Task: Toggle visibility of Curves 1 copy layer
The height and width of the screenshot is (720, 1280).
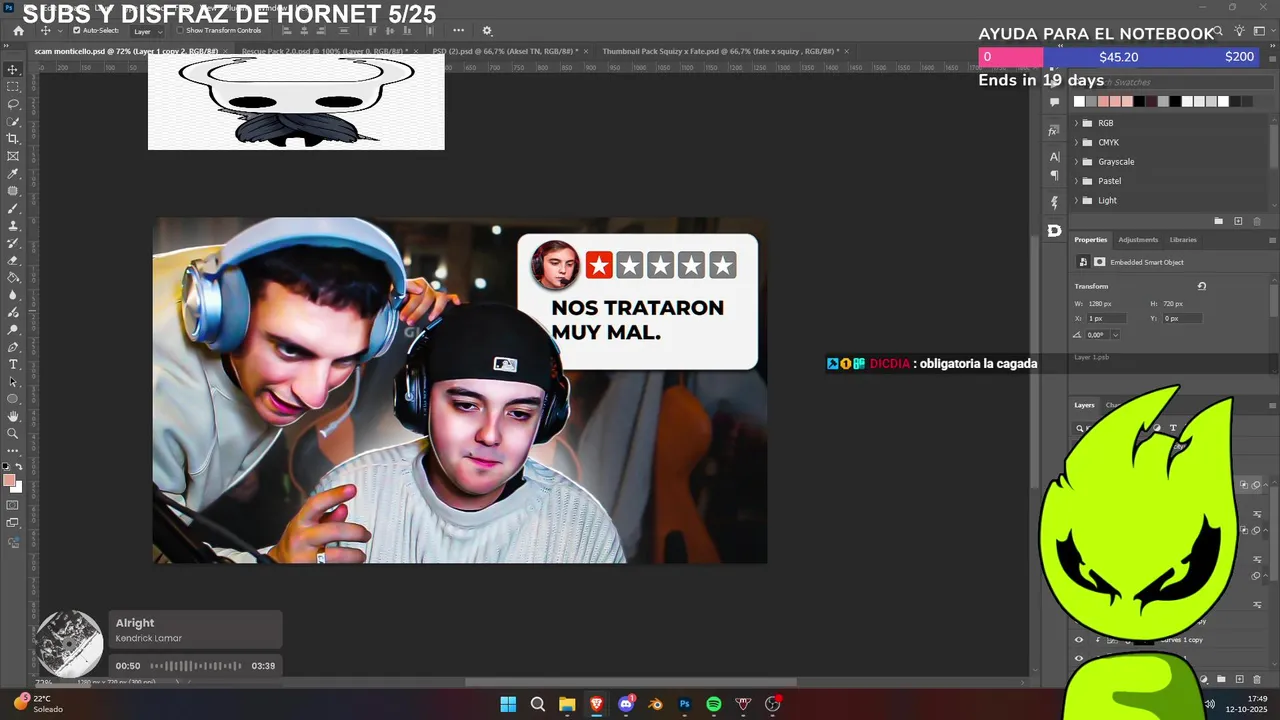Action: coord(1078,640)
